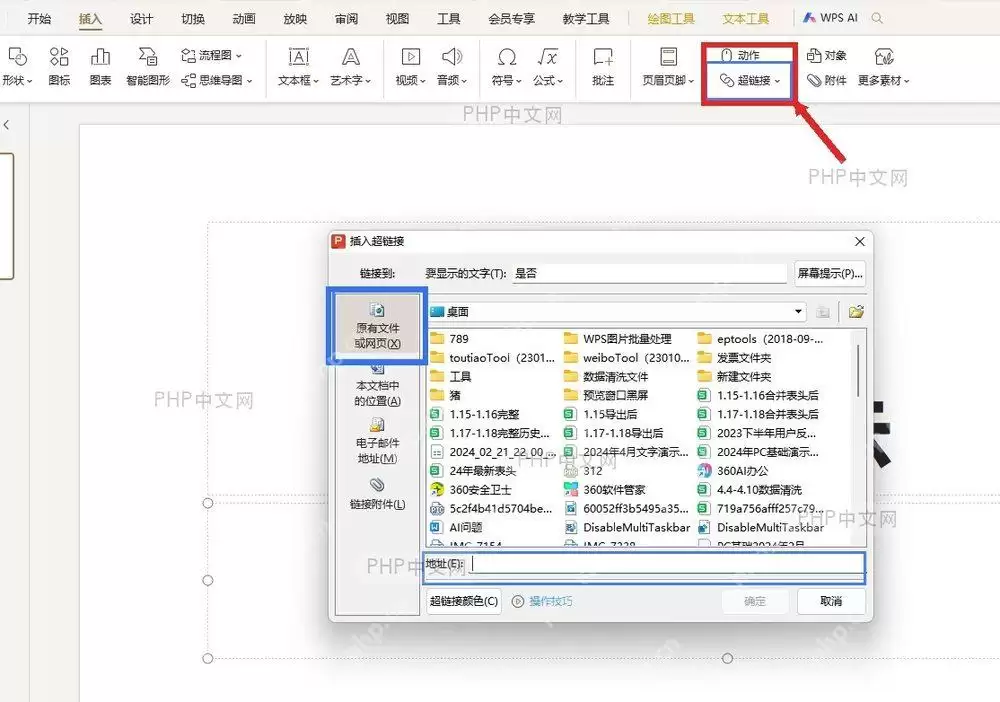The image size is (1000, 702).
Task: Click the 超链接颜色(C) button
Action: pos(464,601)
